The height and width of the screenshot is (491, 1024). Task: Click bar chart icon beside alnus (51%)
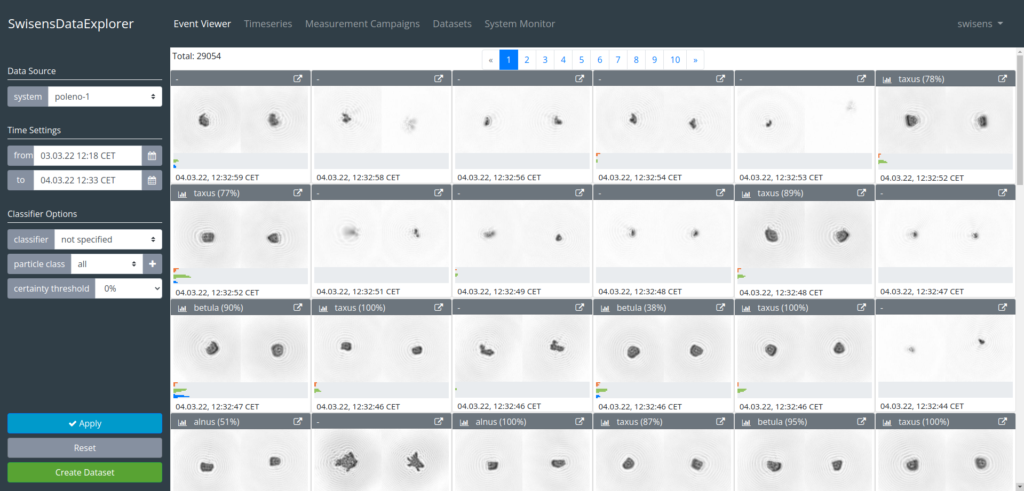[x=182, y=423]
